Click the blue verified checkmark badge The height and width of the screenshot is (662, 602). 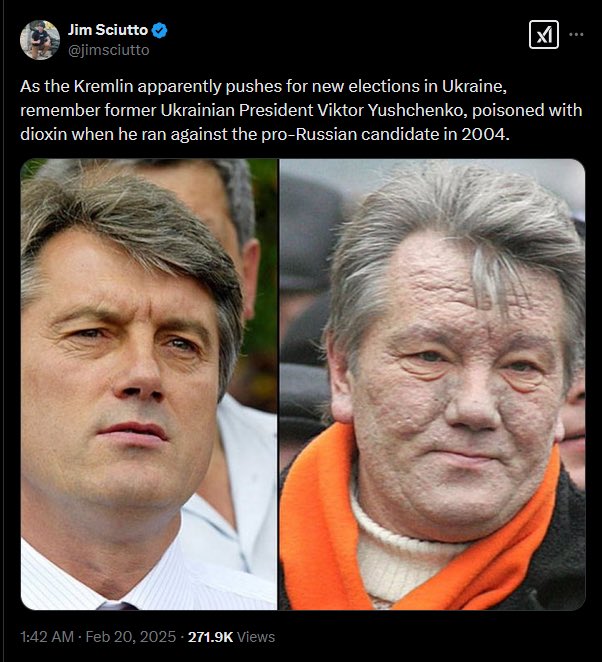159,30
